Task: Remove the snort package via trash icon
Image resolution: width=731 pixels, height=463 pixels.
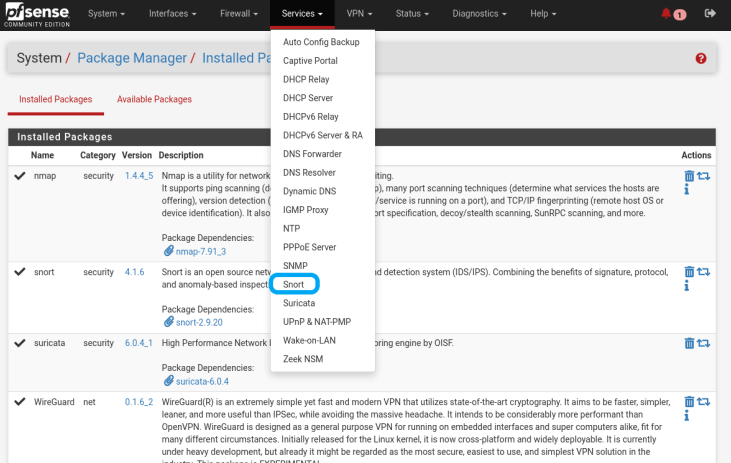Action: click(x=689, y=271)
